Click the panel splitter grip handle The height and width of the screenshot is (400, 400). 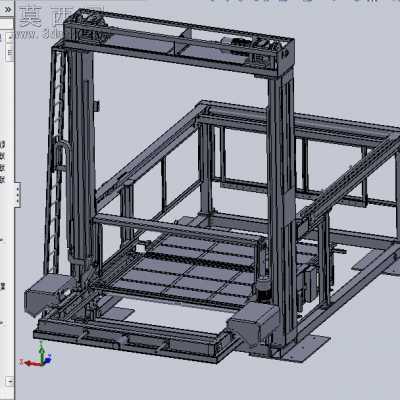coord(18,194)
